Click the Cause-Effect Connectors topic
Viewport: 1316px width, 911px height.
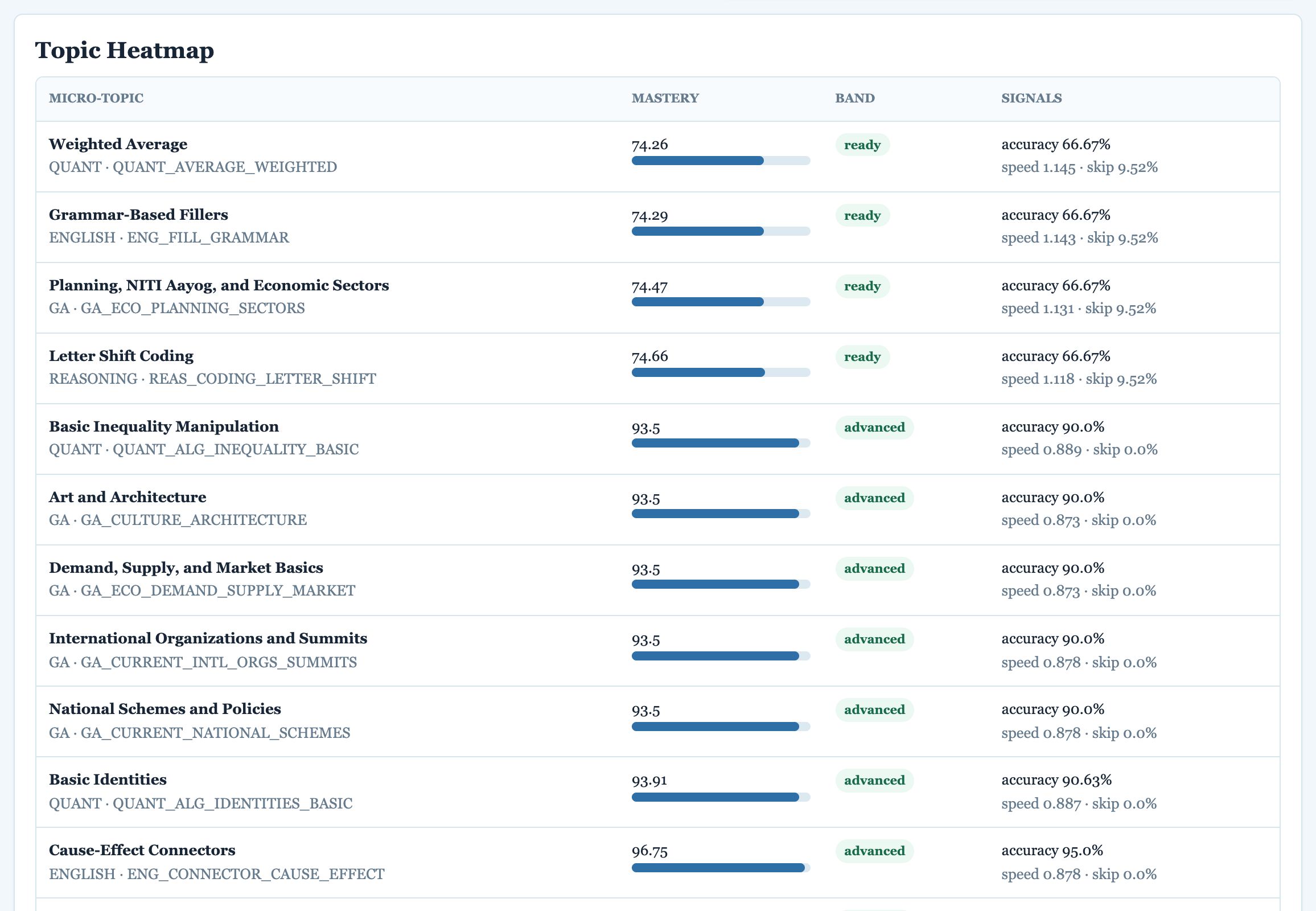pos(142,850)
